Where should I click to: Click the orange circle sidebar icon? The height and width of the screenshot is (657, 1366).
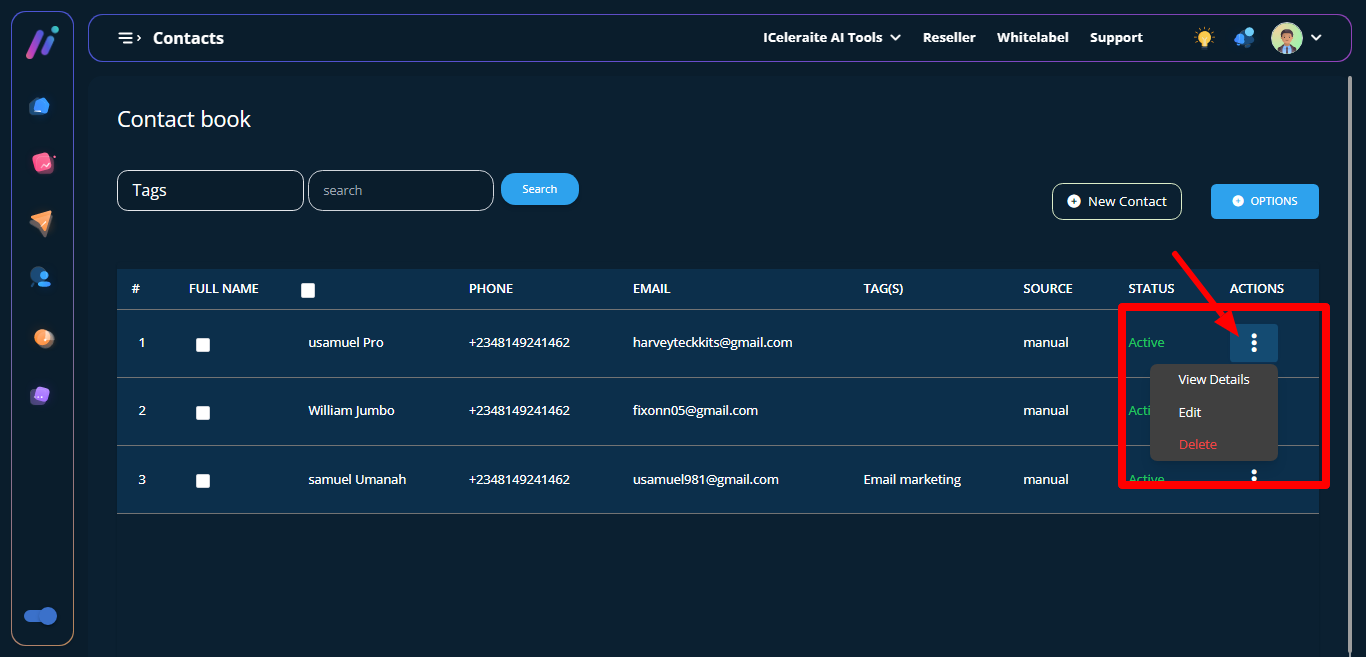click(x=43, y=338)
